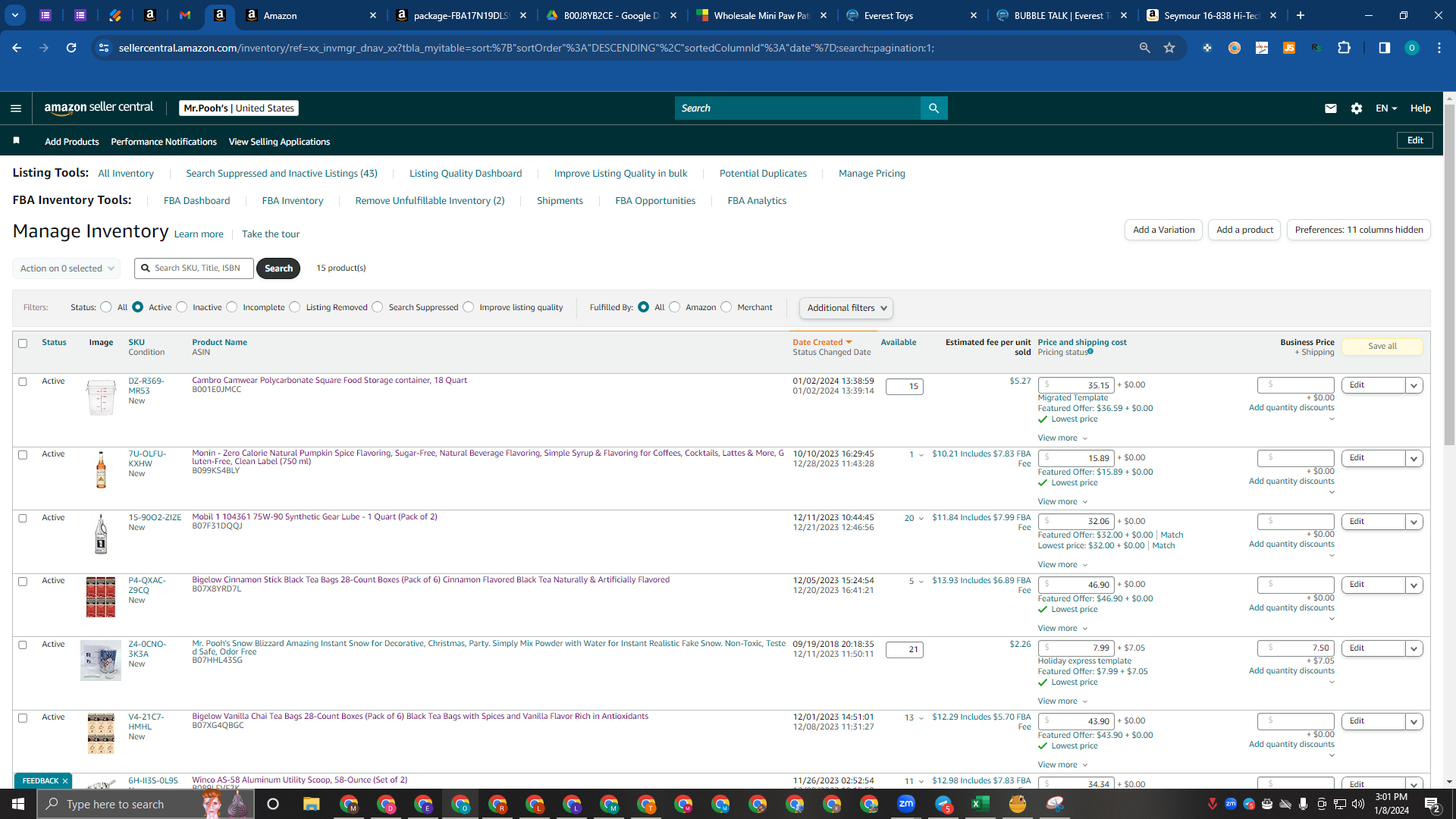The height and width of the screenshot is (819, 1456).
Task: Select the Incomplete status filter
Action: [232, 307]
